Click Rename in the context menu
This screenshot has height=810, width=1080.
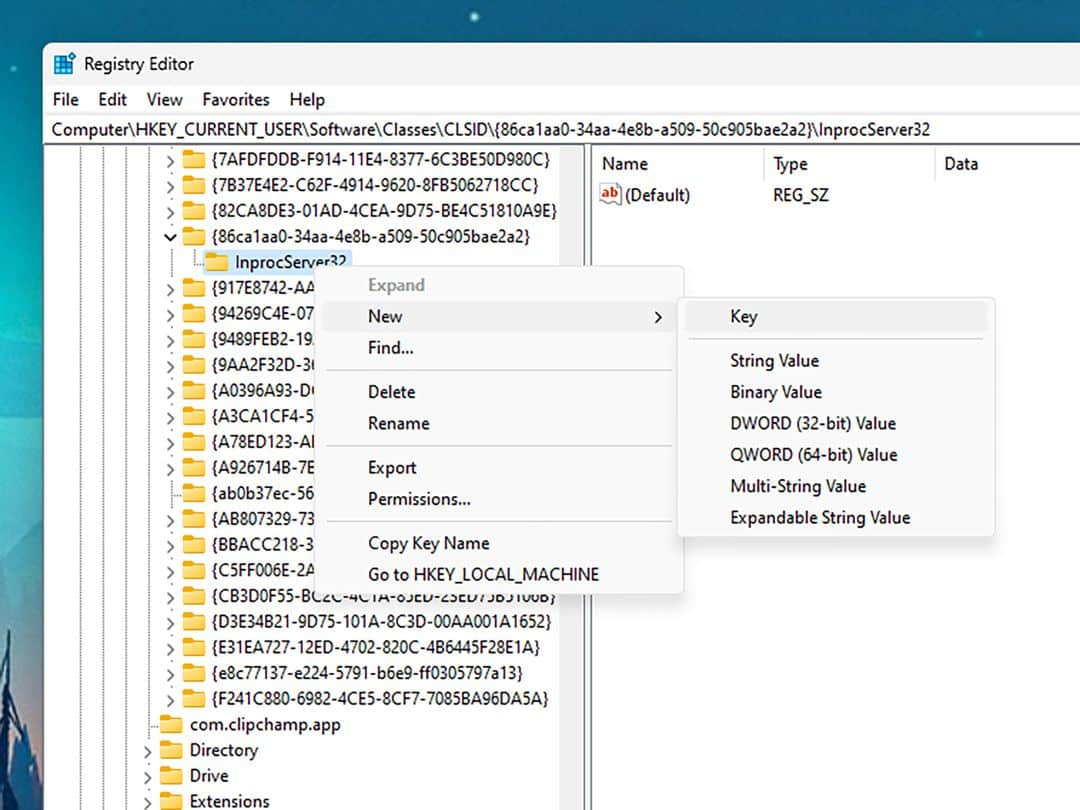tap(498, 424)
